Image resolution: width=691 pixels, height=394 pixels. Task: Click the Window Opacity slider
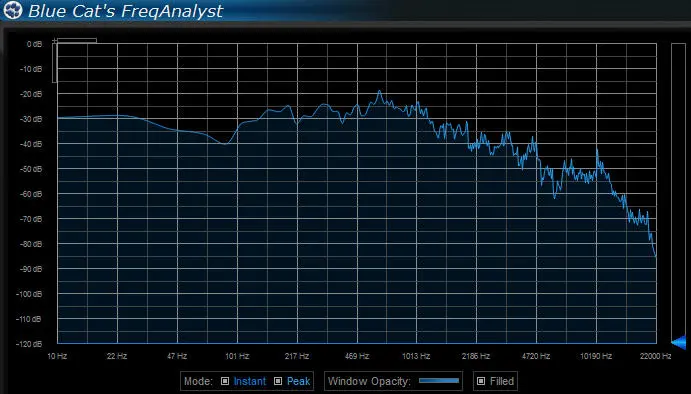coord(439,380)
